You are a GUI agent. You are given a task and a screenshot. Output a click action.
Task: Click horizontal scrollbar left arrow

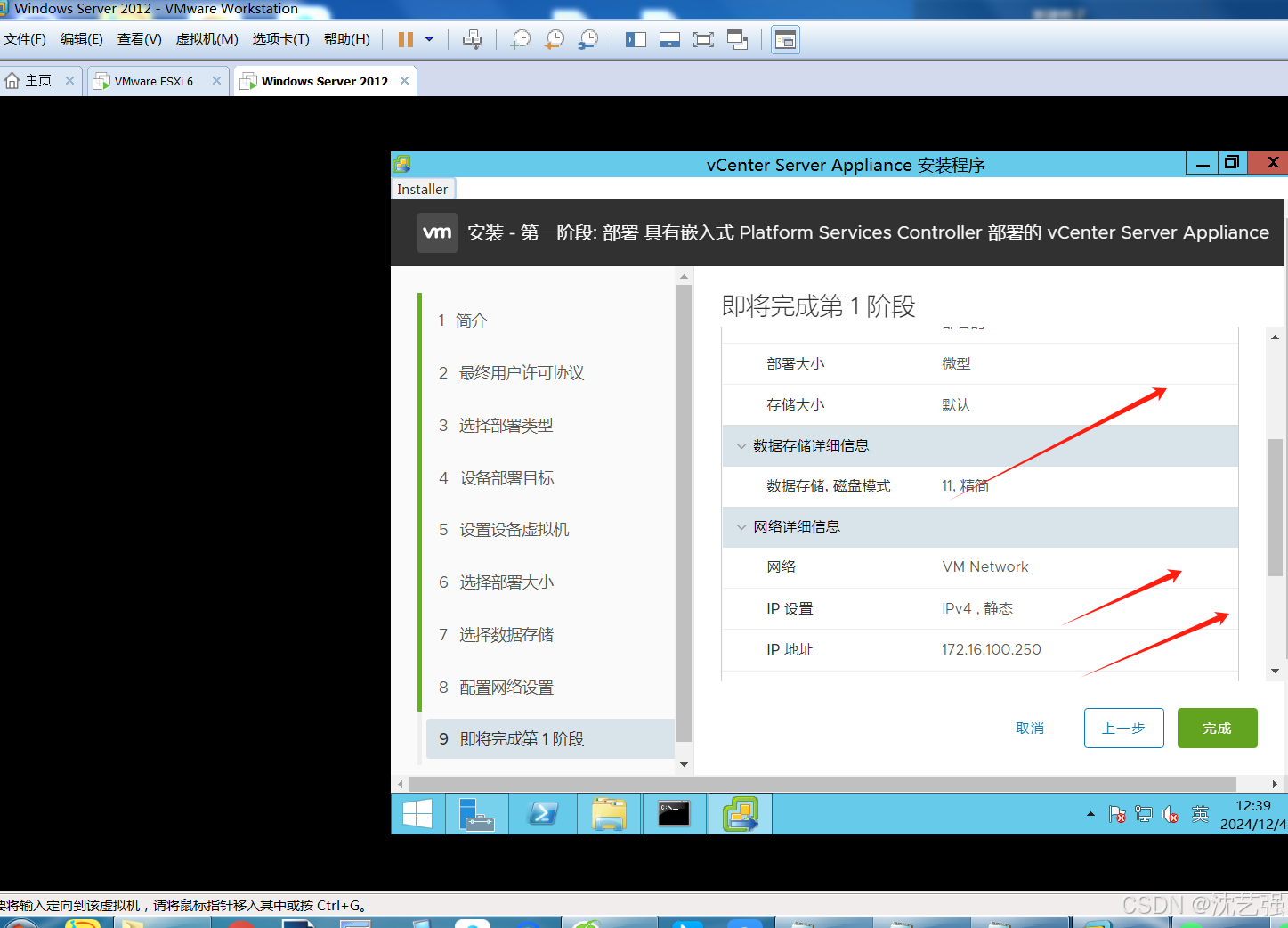(x=401, y=785)
